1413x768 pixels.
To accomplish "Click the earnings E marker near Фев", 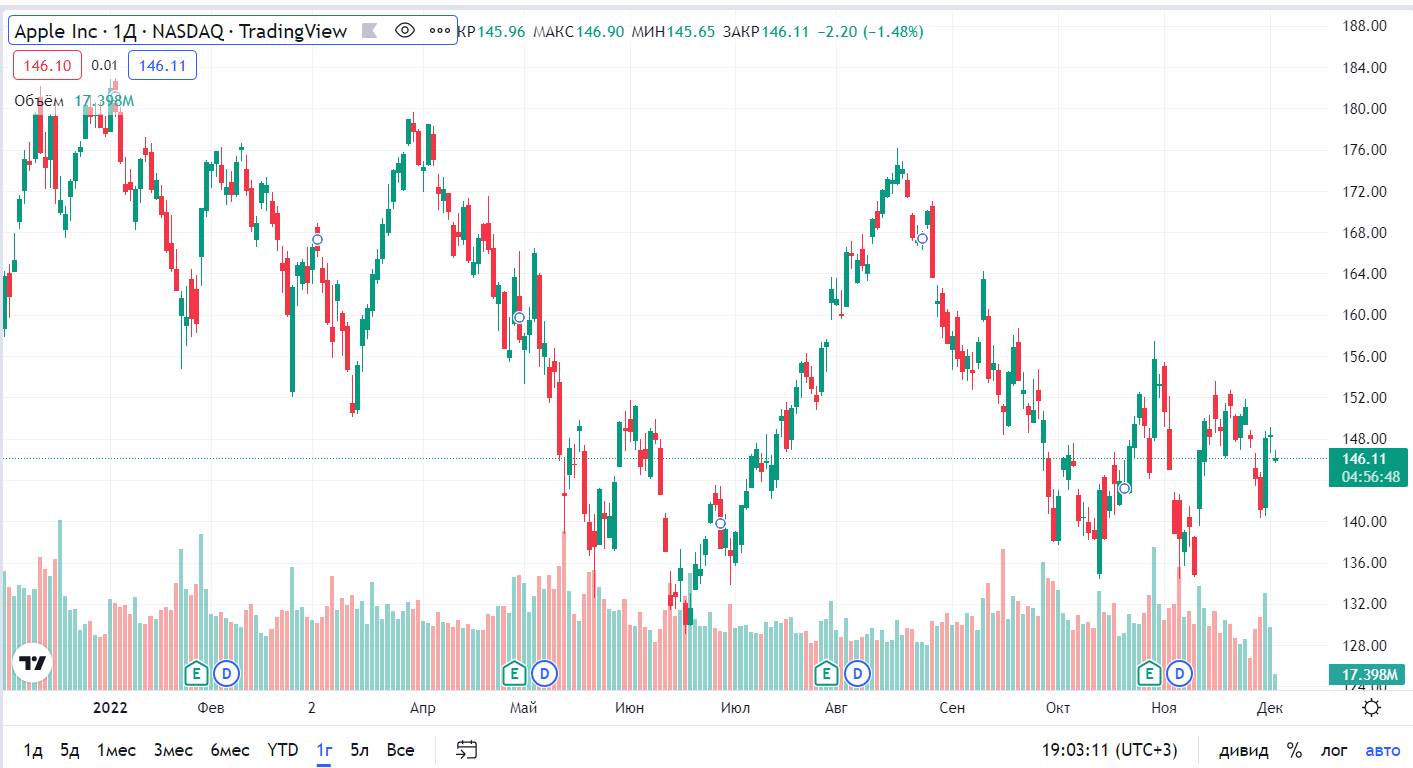I will pos(197,673).
